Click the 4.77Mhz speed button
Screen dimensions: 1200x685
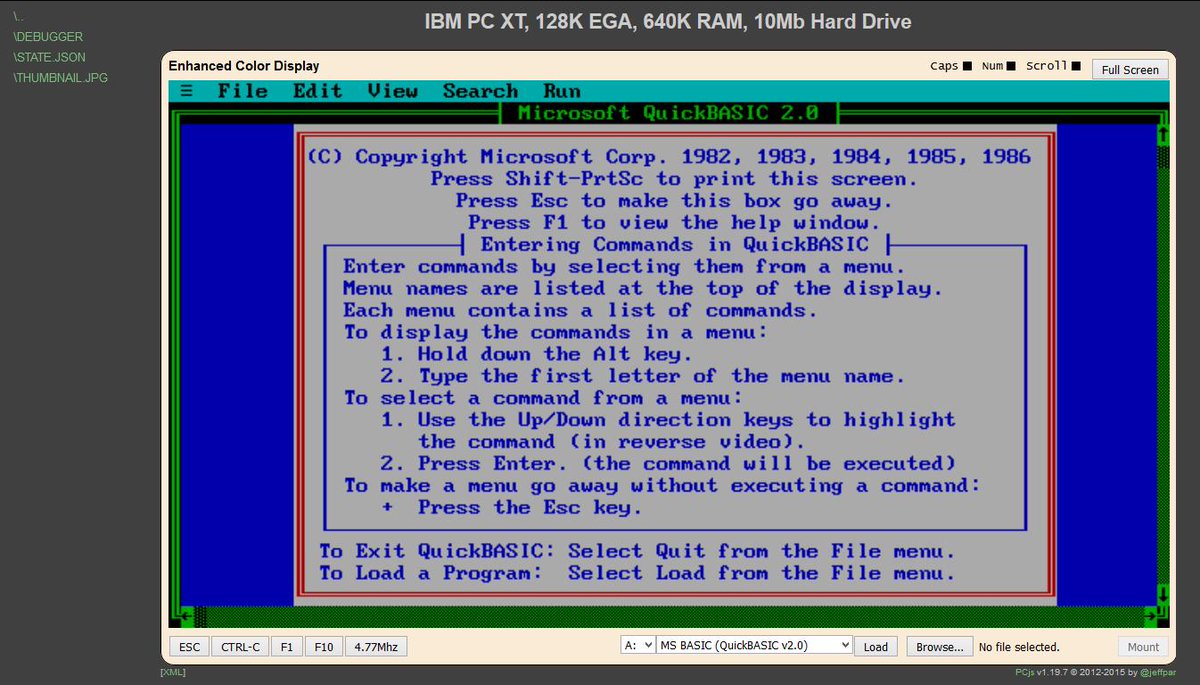tap(376, 647)
